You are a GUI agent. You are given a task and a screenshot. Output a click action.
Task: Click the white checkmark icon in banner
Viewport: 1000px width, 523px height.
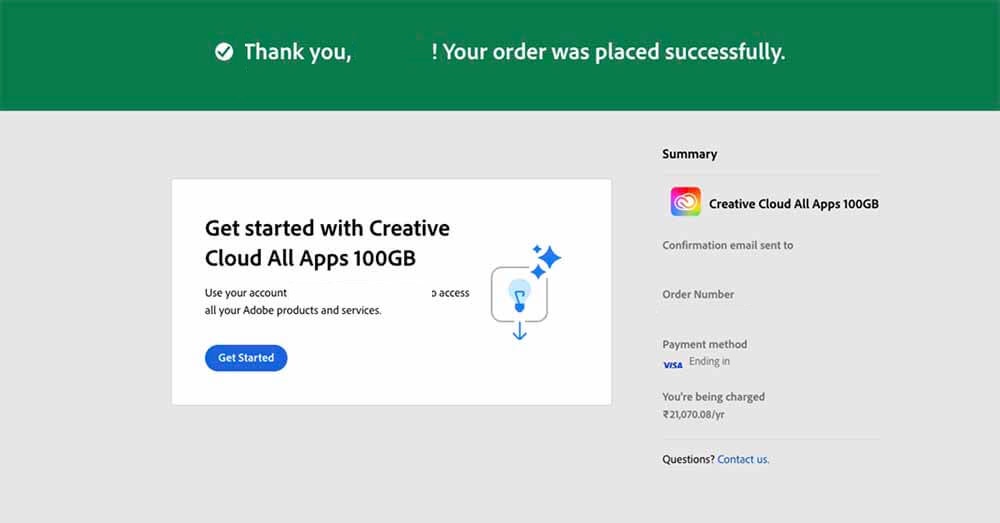(x=224, y=52)
